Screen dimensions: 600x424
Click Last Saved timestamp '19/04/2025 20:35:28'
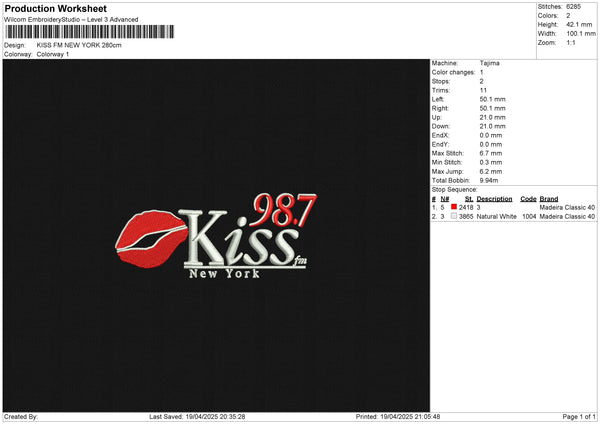(x=215, y=417)
